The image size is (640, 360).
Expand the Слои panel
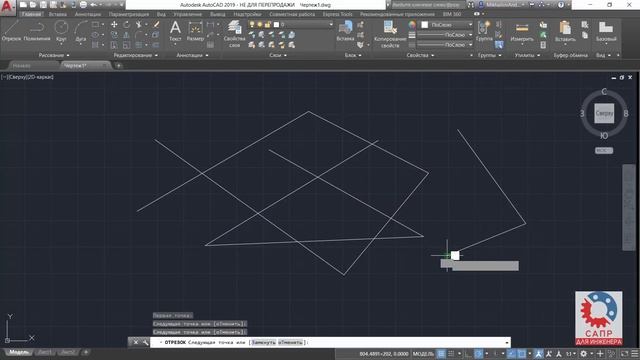tap(278, 55)
